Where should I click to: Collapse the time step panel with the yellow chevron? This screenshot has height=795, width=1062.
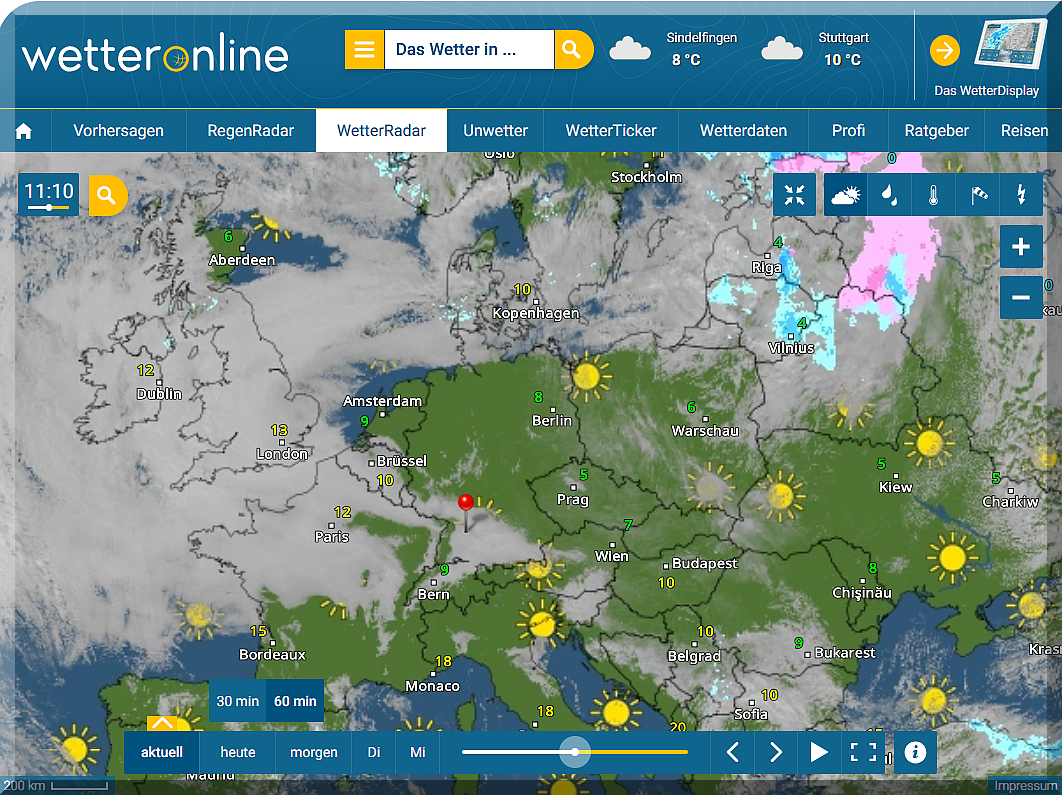point(162,723)
